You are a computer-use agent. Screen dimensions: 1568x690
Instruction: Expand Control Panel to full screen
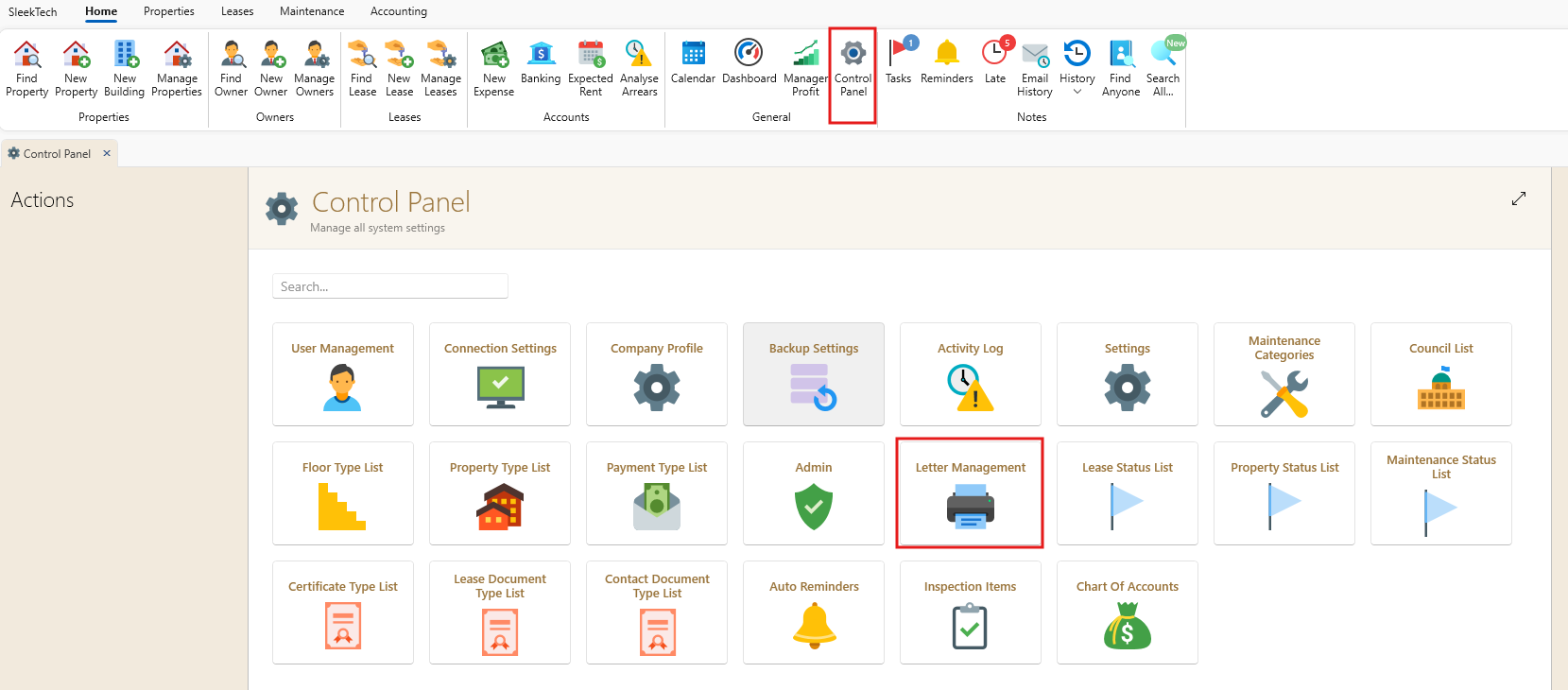1519,198
